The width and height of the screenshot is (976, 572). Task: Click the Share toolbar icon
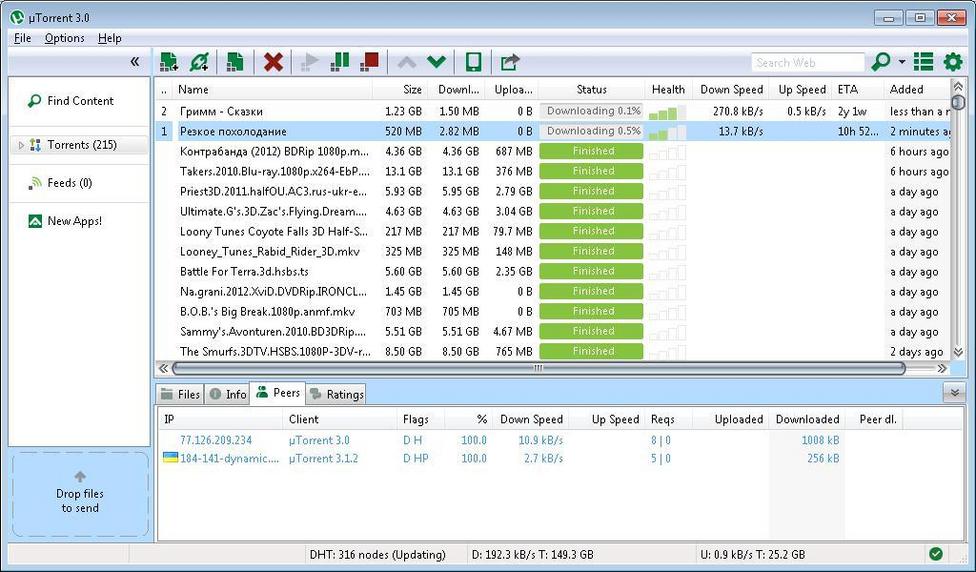(x=510, y=62)
